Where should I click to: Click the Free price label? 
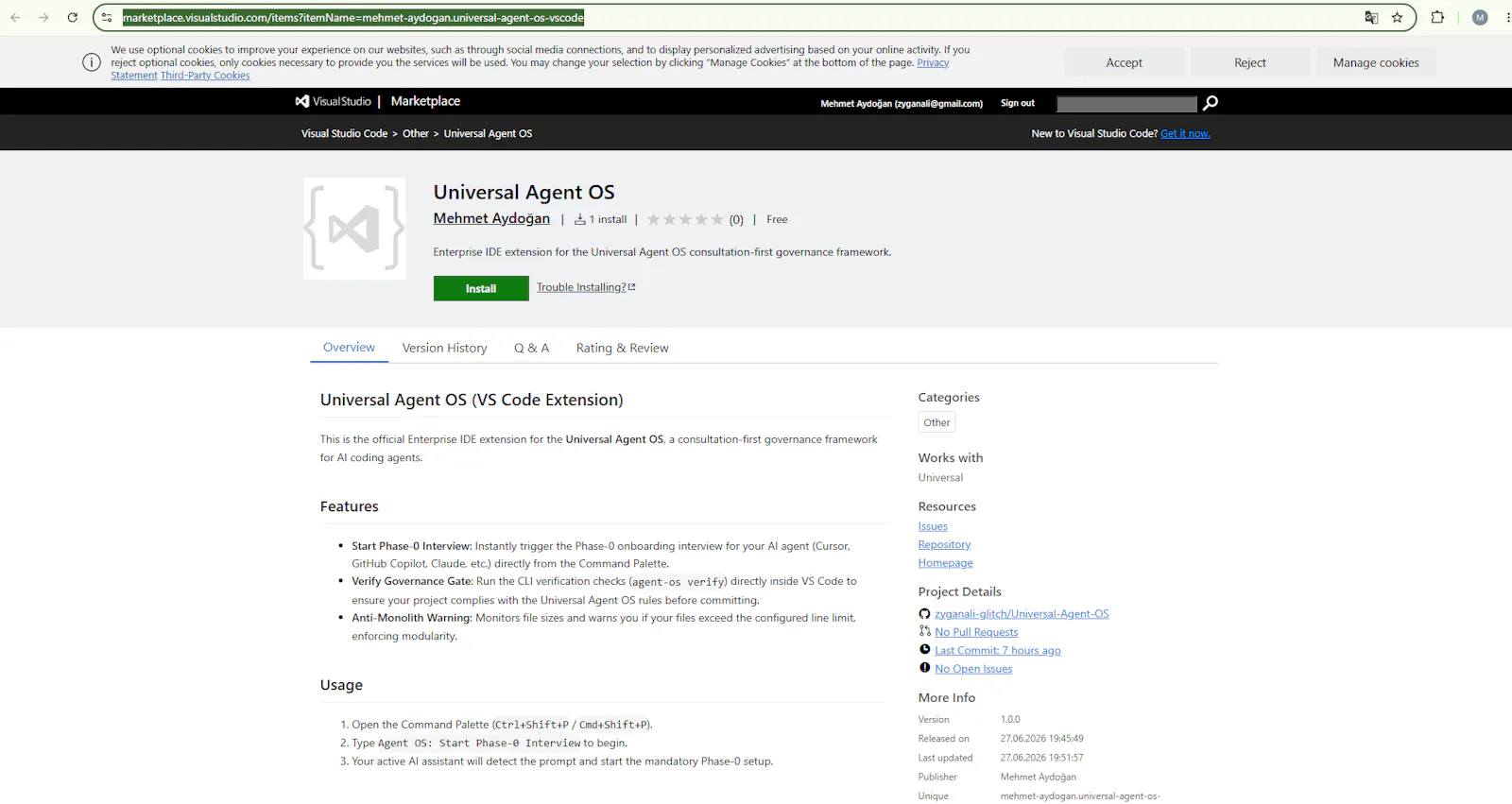(777, 219)
